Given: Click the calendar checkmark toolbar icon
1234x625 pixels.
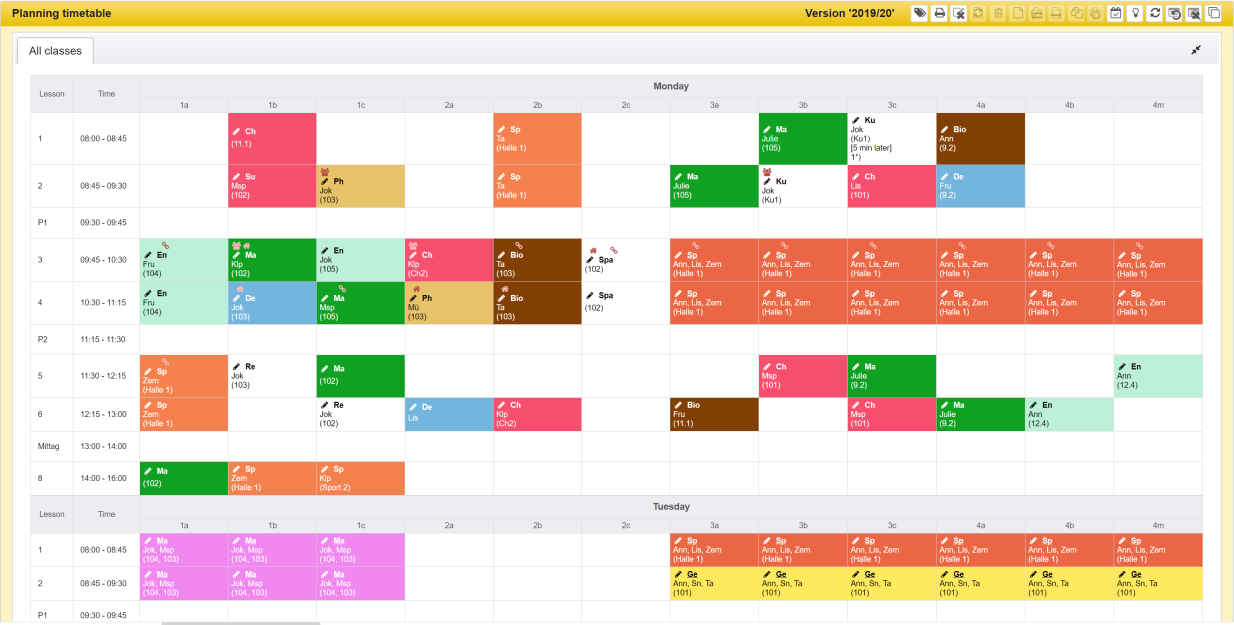Looking at the screenshot, I should click(x=1115, y=13).
